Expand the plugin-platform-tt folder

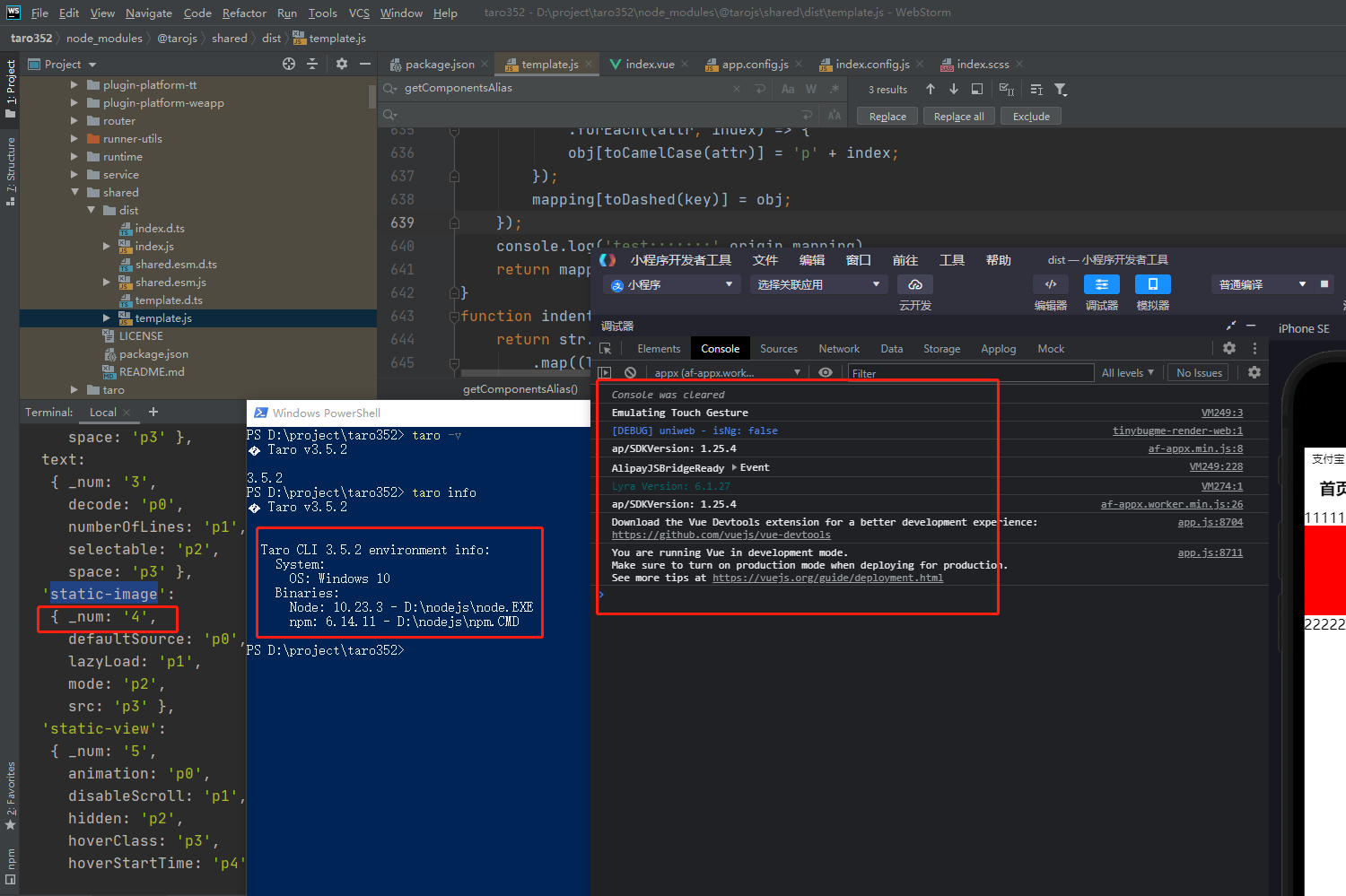[x=74, y=85]
